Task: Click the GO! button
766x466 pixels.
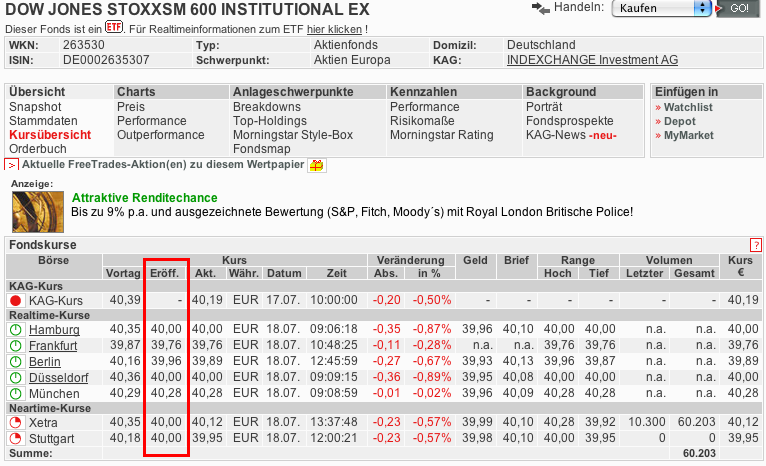Action: click(739, 8)
